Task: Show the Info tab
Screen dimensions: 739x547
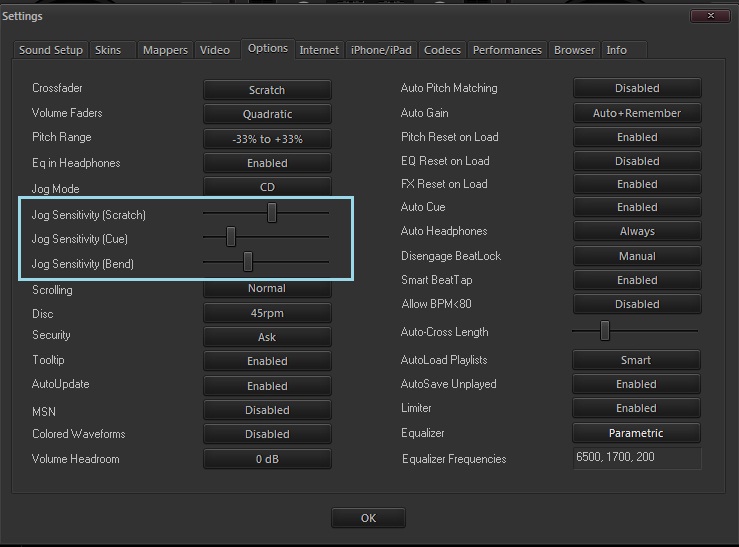Action: click(624, 50)
